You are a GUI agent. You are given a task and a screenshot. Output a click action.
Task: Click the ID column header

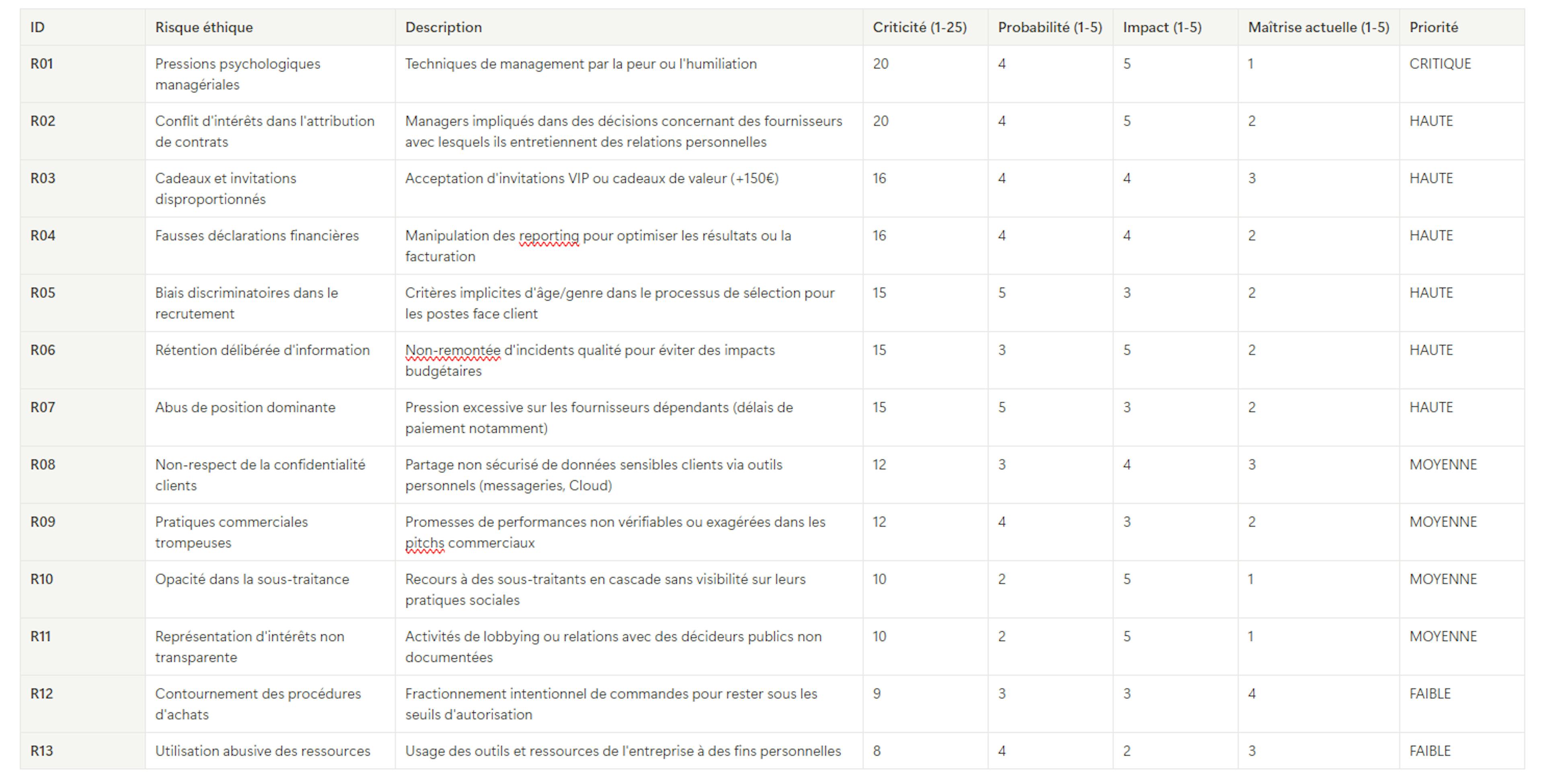point(83,27)
